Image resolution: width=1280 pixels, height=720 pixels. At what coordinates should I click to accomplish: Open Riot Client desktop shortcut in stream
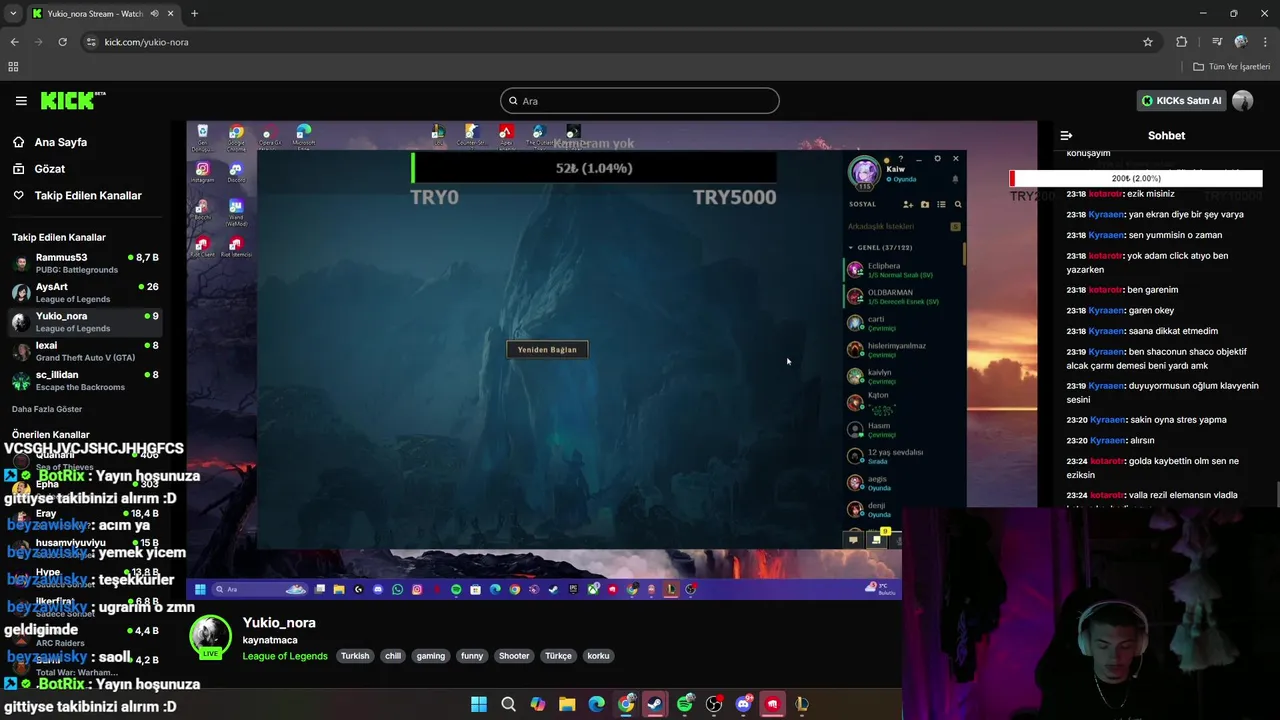(202, 246)
